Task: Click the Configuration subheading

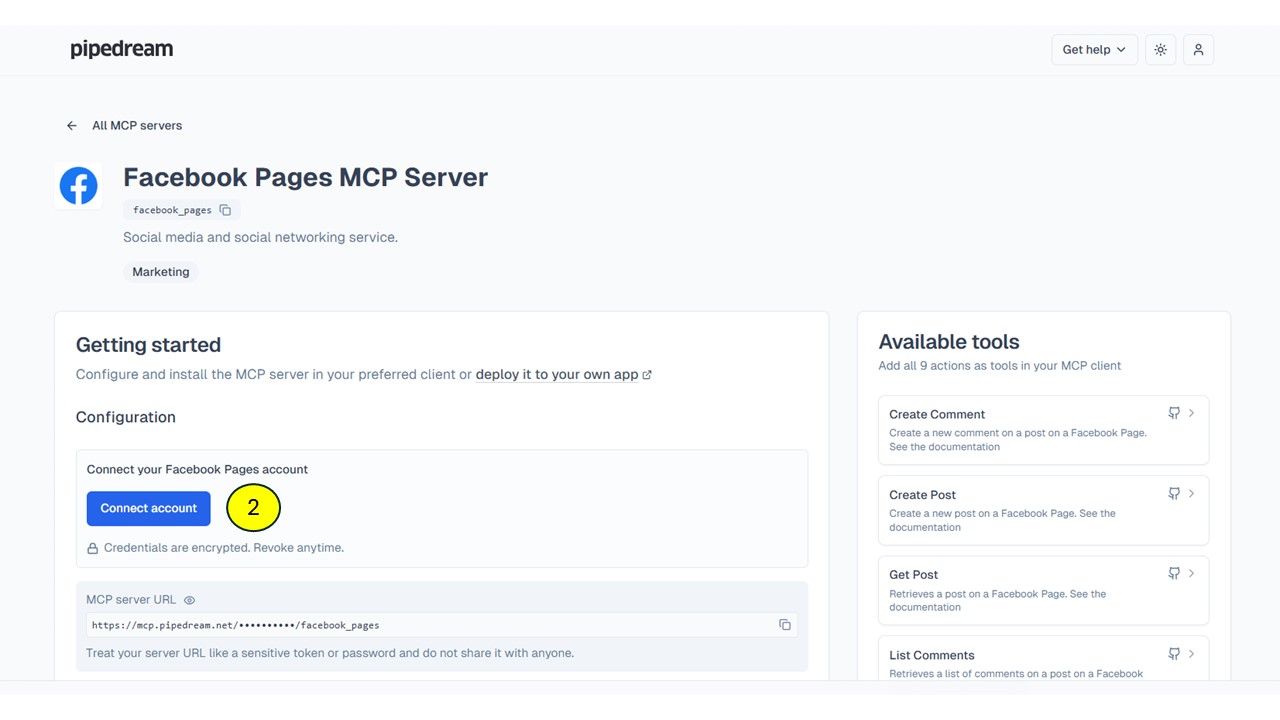Action: [126, 417]
